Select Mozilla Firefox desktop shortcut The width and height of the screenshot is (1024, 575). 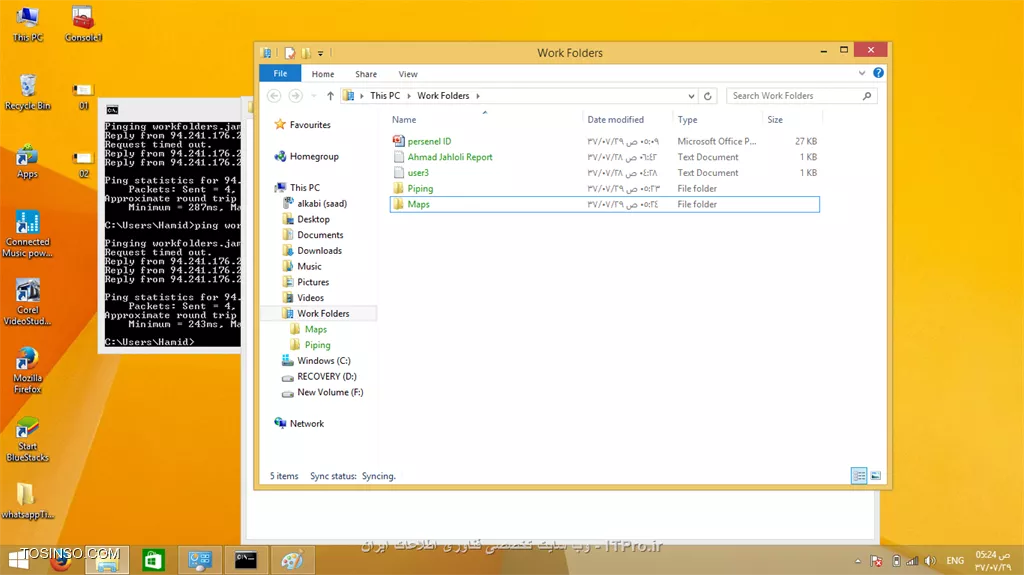pyautogui.click(x=27, y=370)
